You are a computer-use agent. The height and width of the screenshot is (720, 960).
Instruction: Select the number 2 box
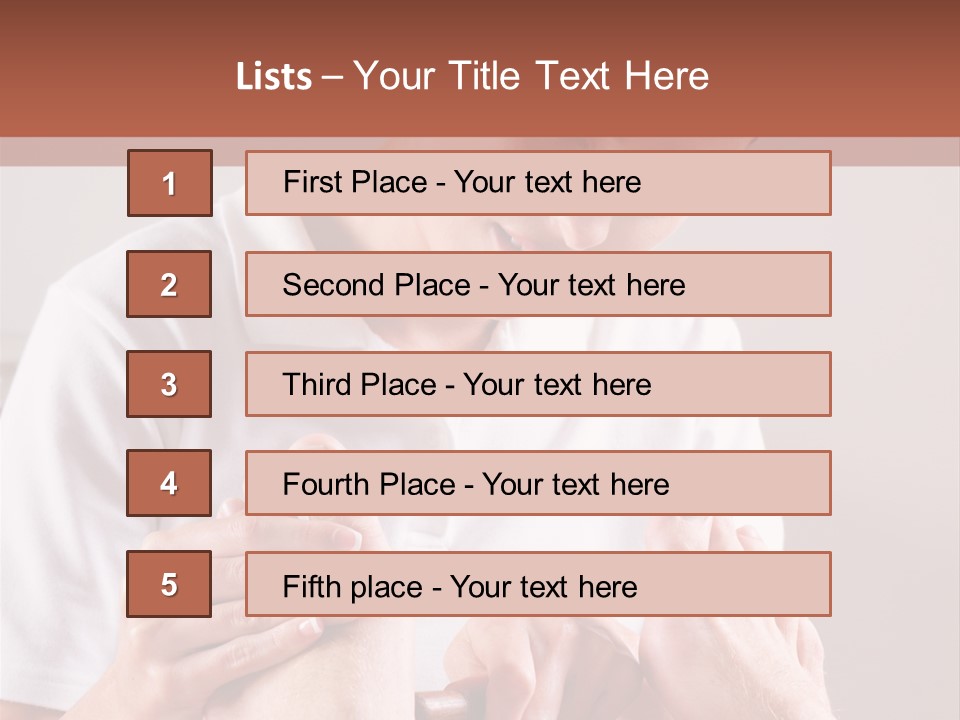tap(169, 284)
